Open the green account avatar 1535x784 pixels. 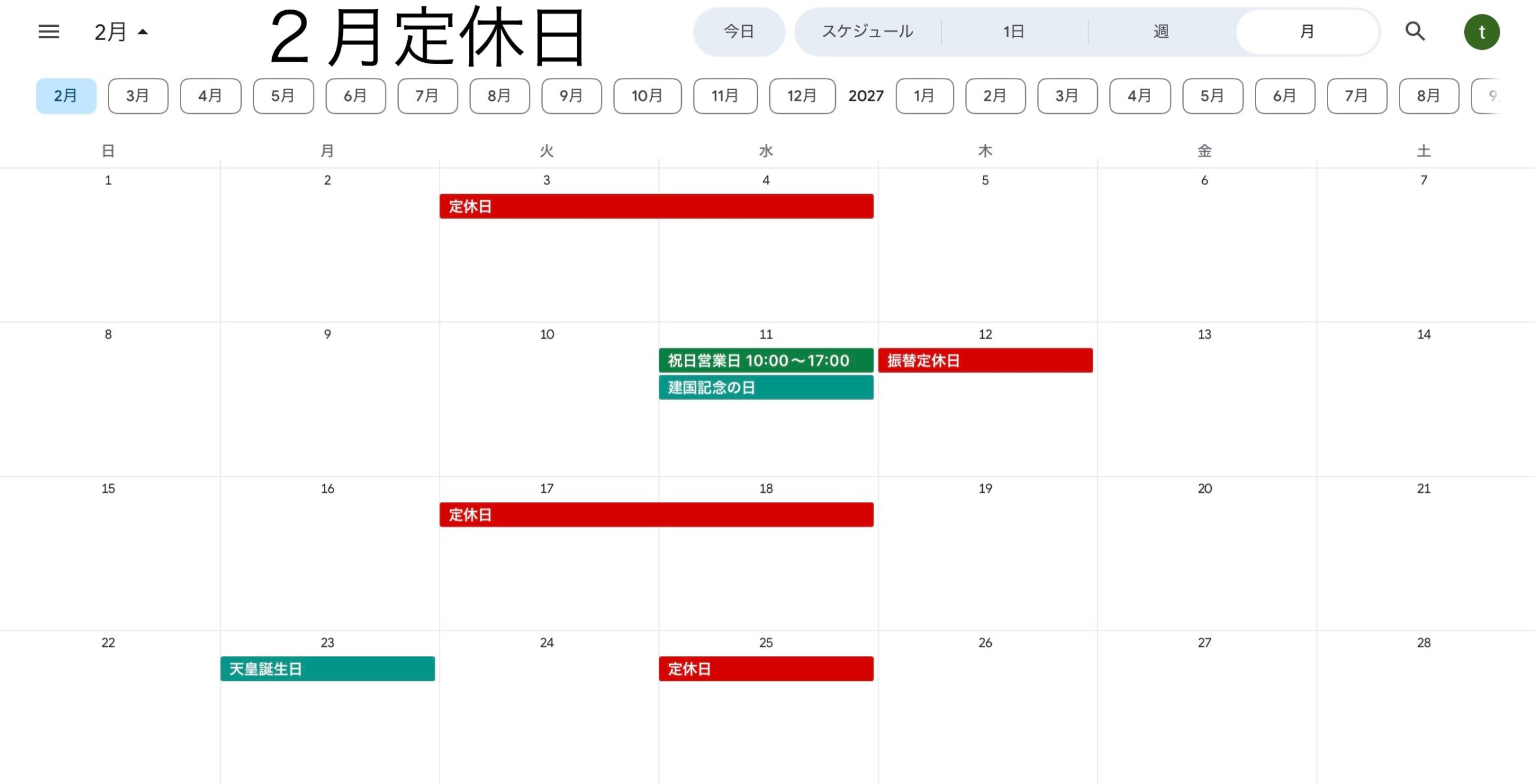point(1482,32)
